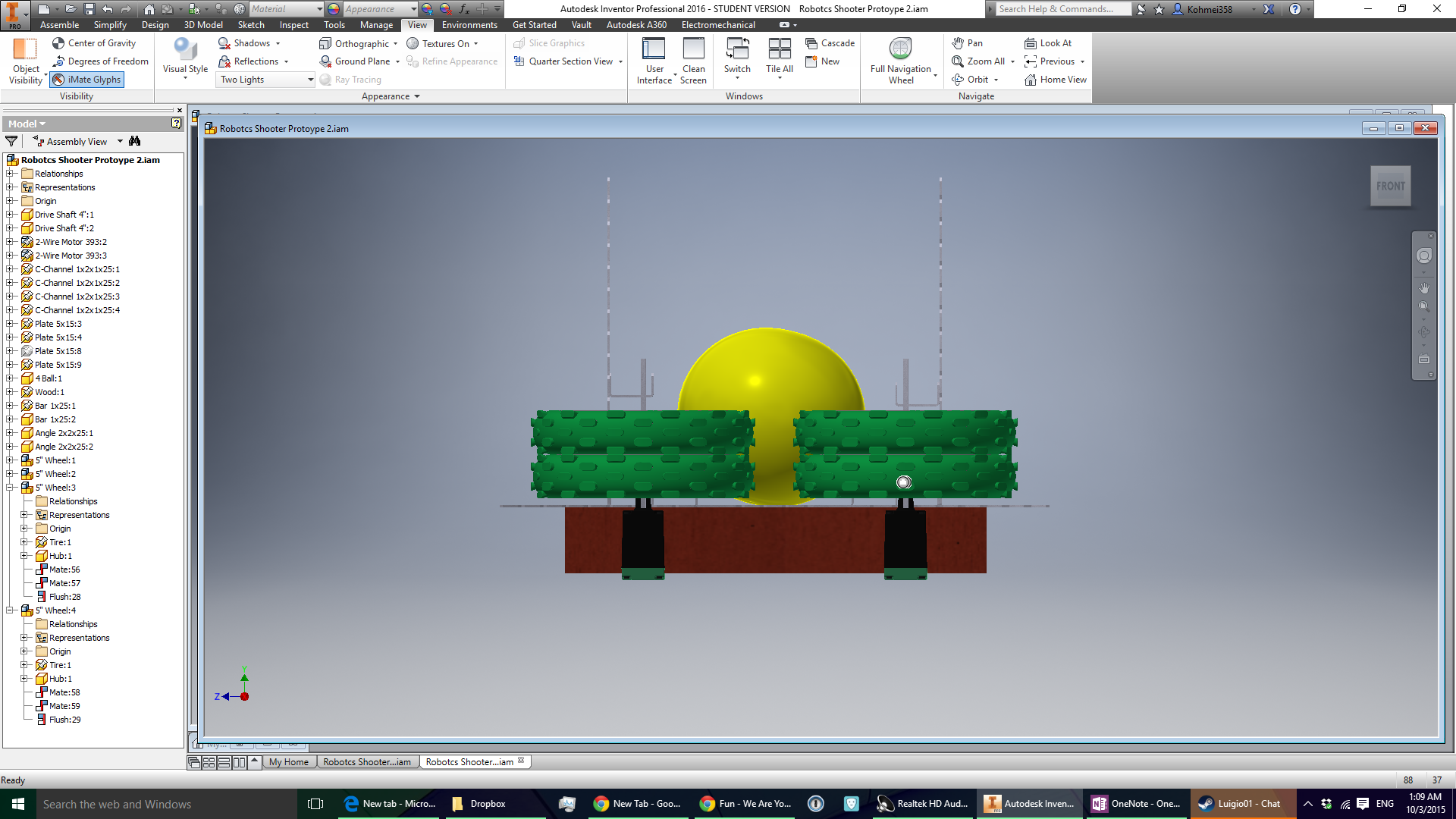Open the Full Navigation Wheel
Viewport: 1456px width, 819px height.
901,61
